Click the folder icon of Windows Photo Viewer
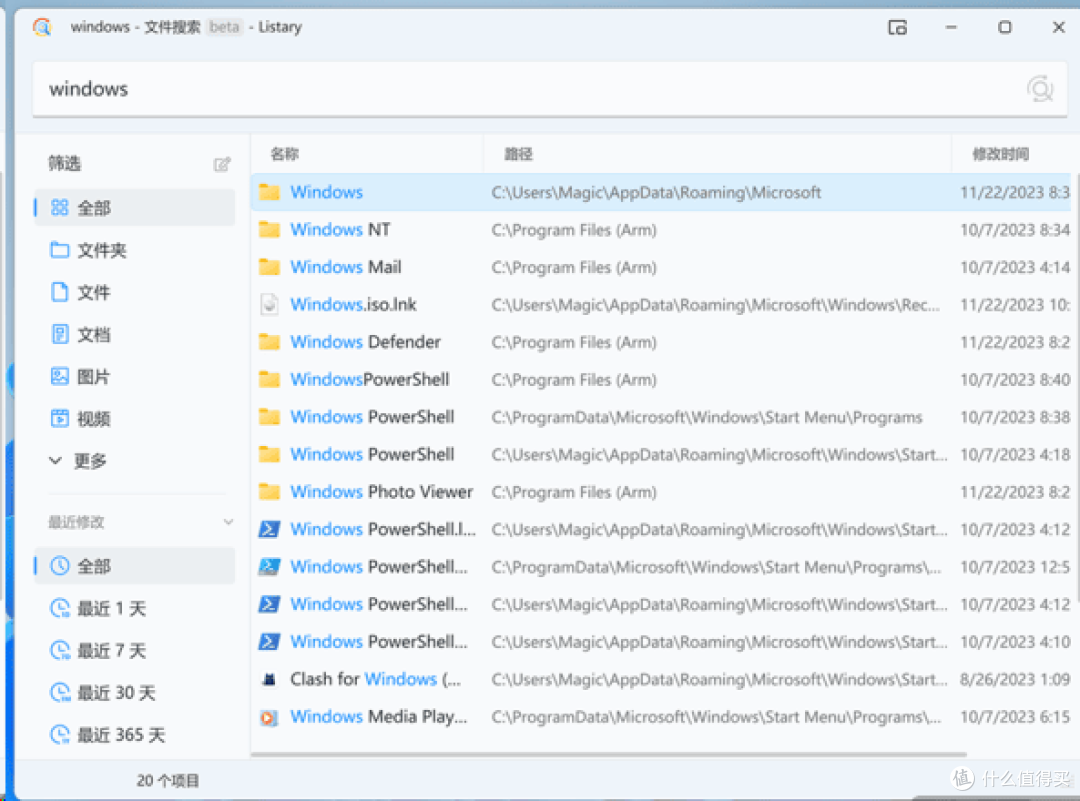 click(x=269, y=492)
